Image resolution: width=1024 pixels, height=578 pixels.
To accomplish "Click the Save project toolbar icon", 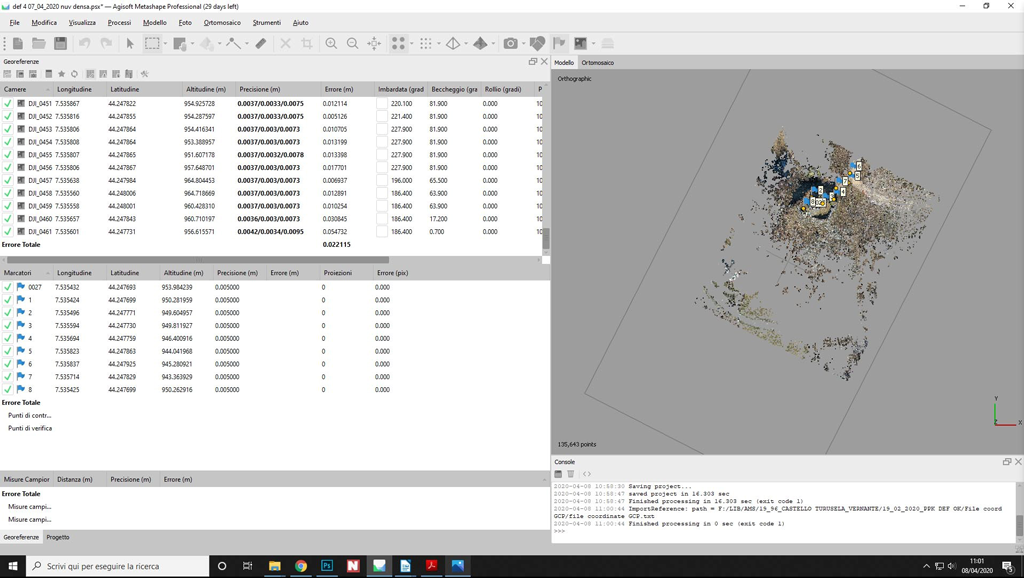I will pos(60,44).
